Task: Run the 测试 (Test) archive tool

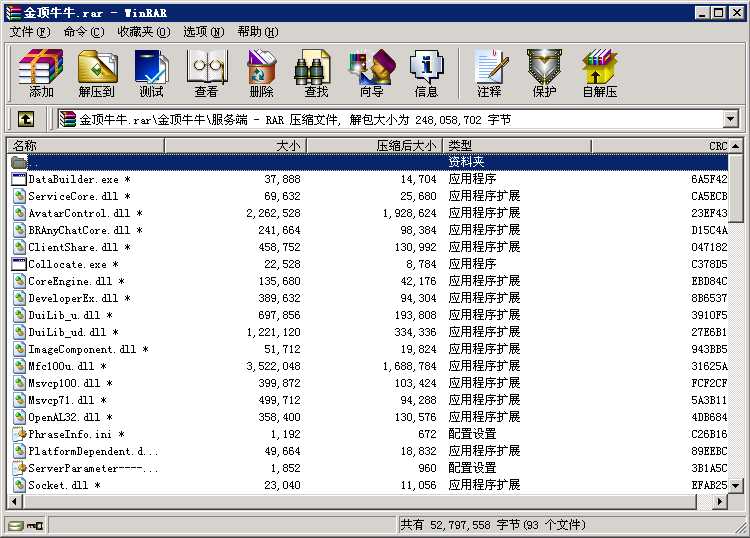Action: [151, 73]
